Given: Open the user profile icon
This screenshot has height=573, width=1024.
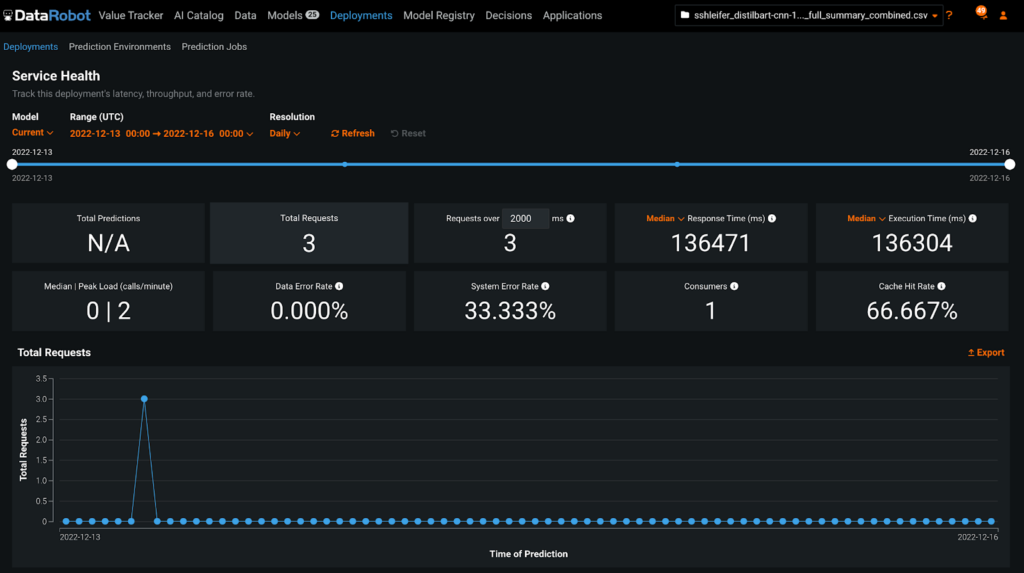Looking at the screenshot, I should click(x=1004, y=16).
